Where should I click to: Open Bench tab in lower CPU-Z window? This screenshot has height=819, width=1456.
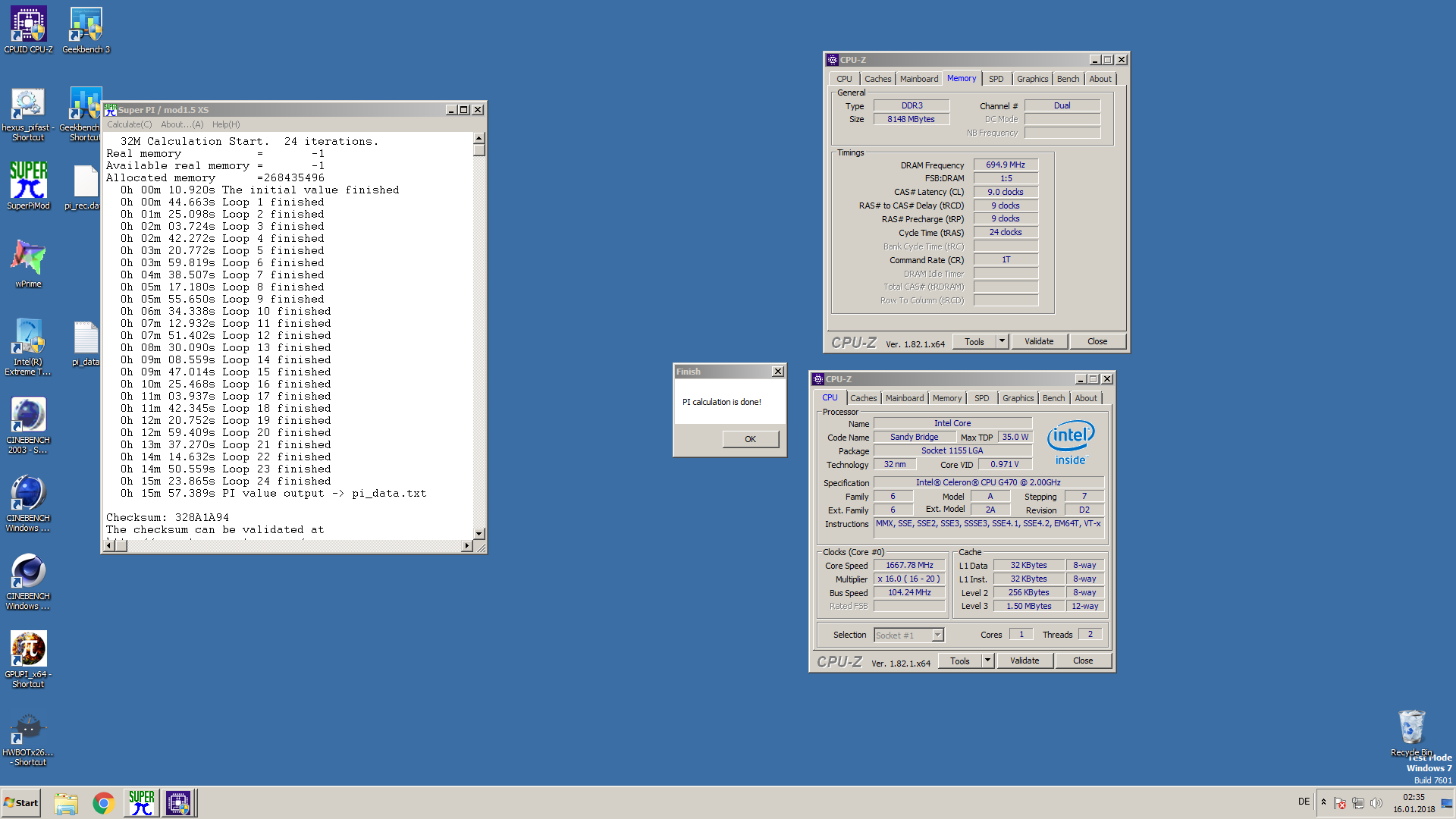pos(1053,398)
